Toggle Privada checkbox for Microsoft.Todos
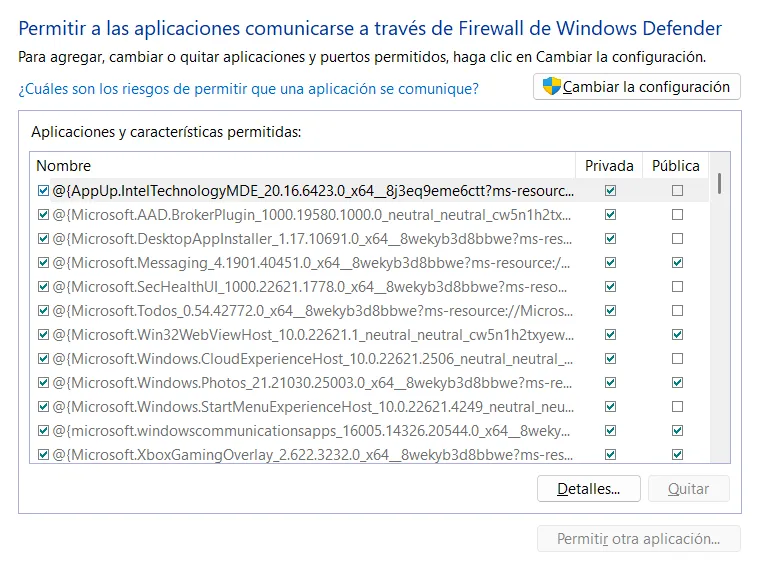The height and width of the screenshot is (562, 781). pyautogui.click(x=610, y=310)
